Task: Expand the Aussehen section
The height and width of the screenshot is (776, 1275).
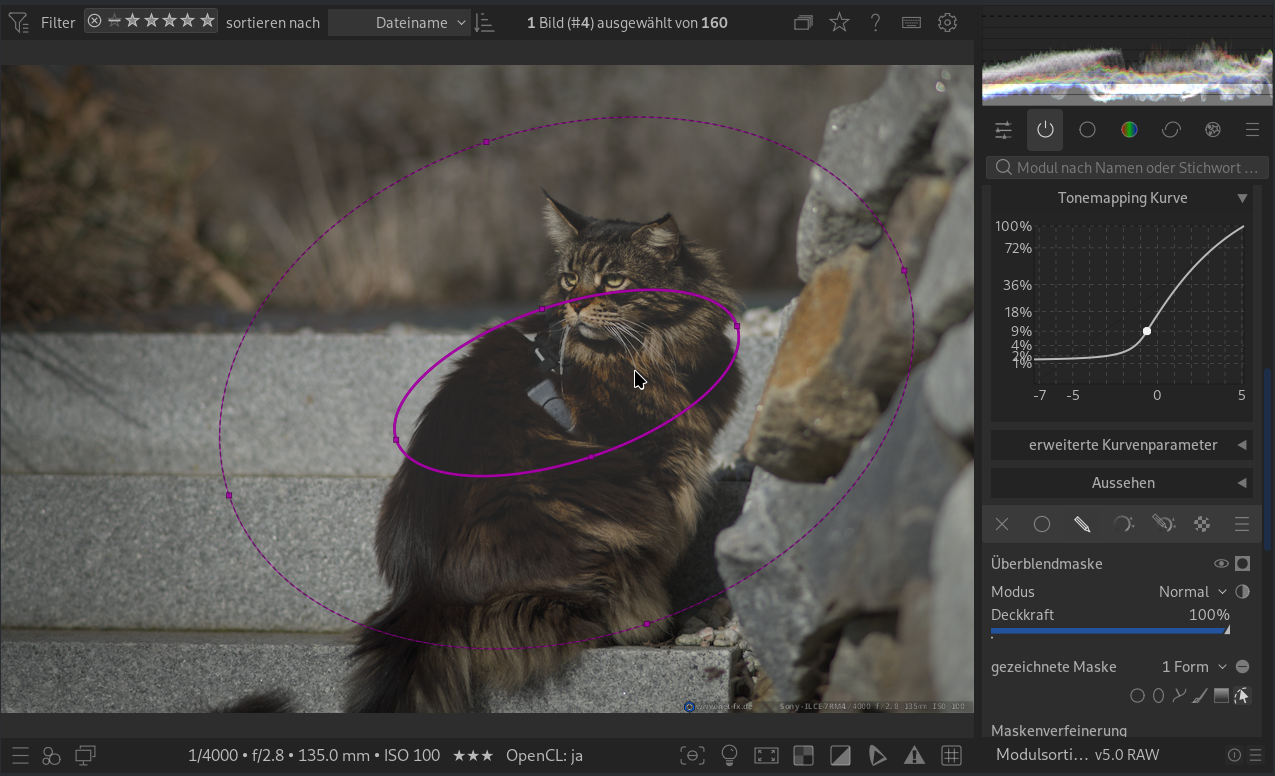Action: click(1122, 483)
